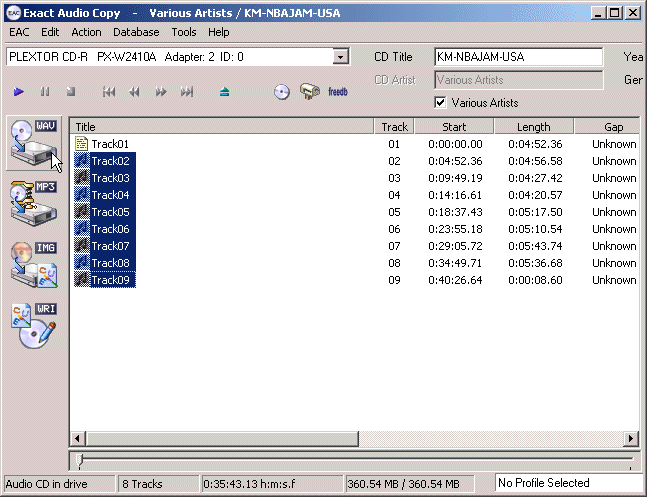The image size is (647, 497).
Task: Click Audio CD in drive status
Action: click(60, 483)
